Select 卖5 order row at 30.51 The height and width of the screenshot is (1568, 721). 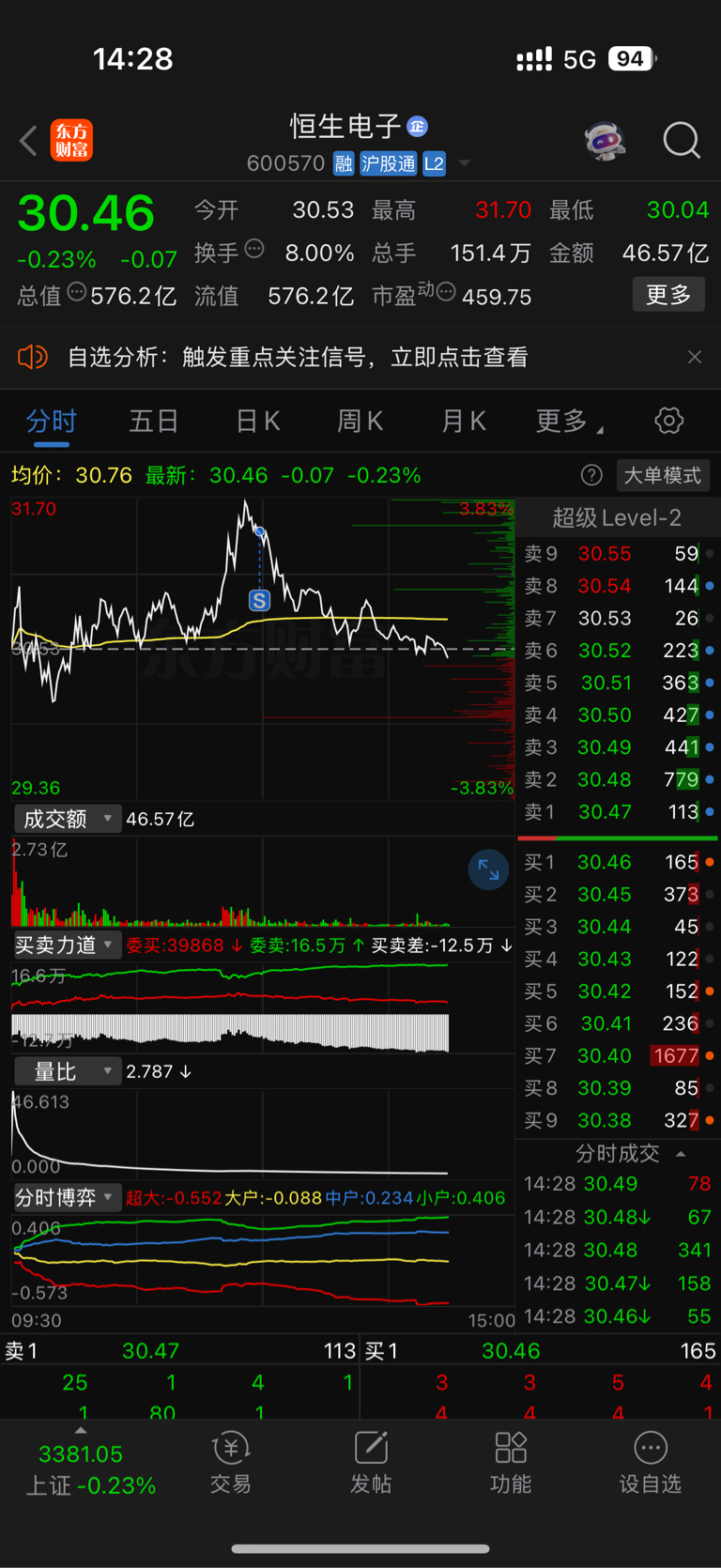click(x=619, y=683)
